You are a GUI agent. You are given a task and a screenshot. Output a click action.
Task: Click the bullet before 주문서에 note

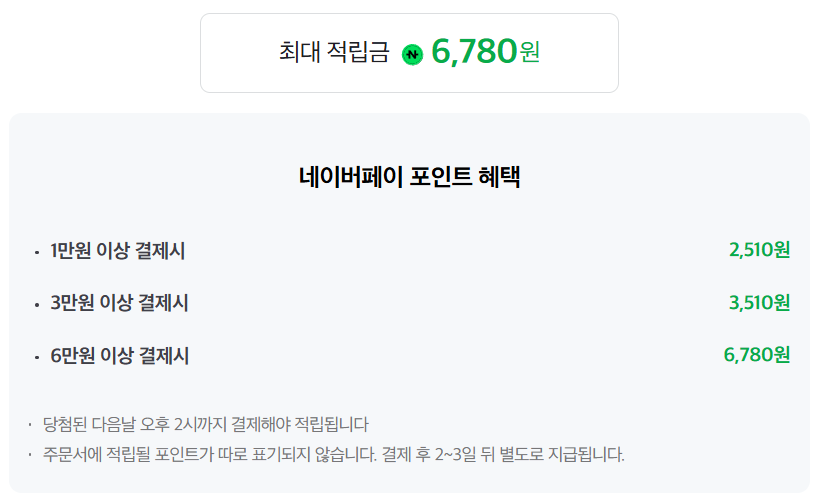30,454
